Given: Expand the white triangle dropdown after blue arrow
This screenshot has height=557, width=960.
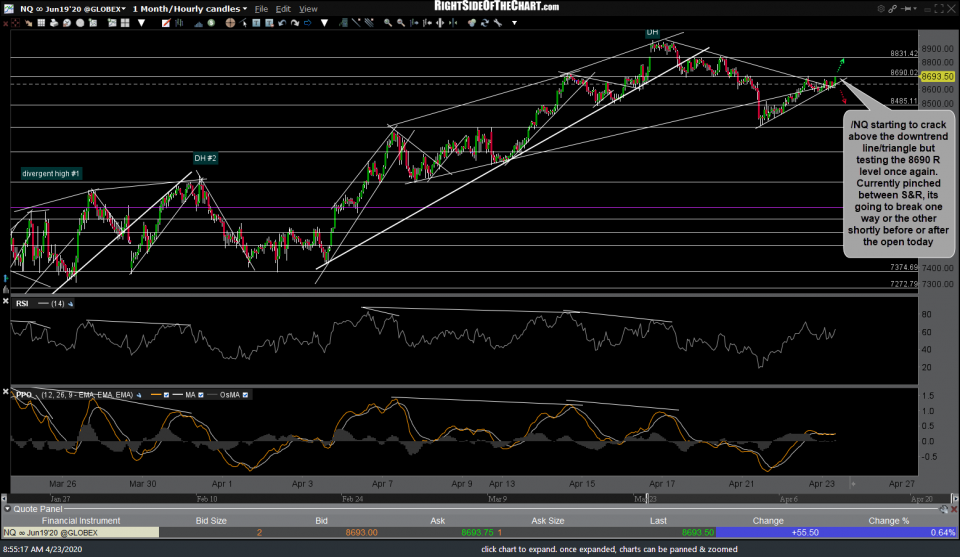Looking at the screenshot, I should pos(324,23).
